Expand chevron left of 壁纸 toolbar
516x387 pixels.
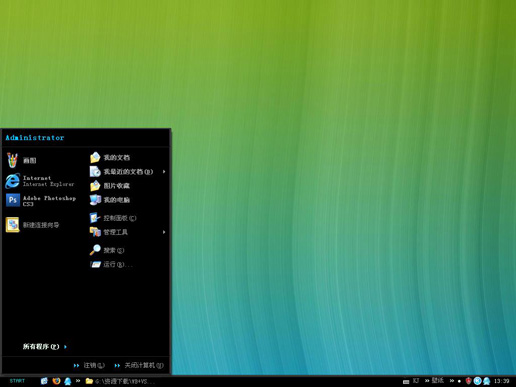pos(427,381)
